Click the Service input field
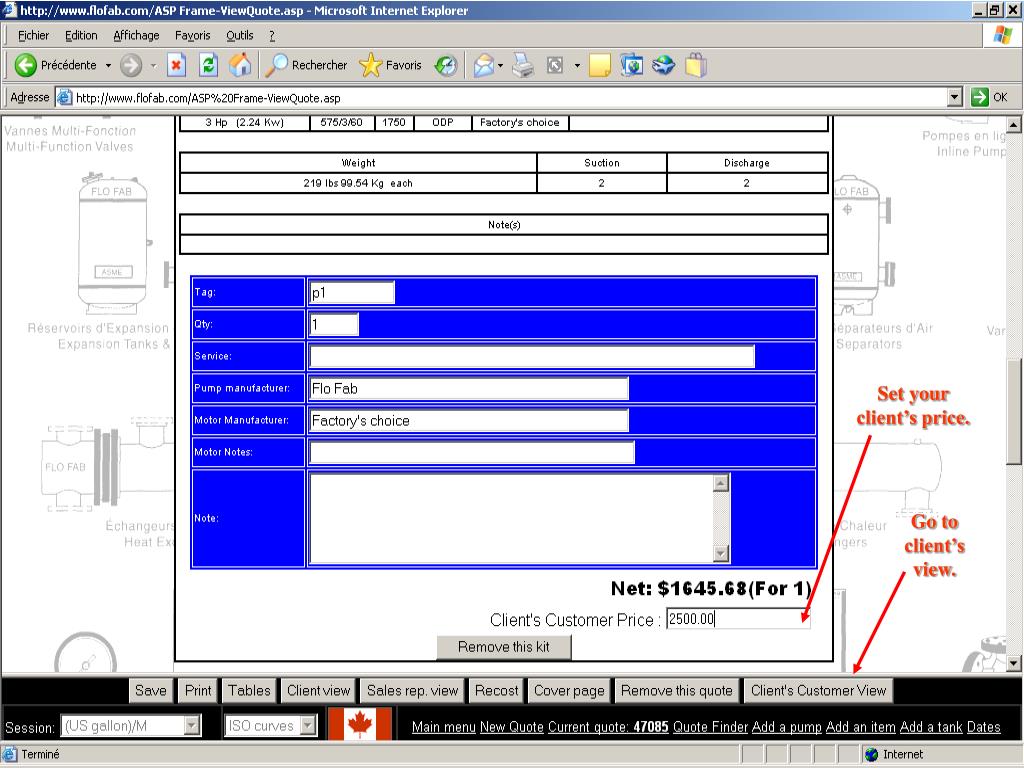1024x768 pixels. (x=532, y=357)
